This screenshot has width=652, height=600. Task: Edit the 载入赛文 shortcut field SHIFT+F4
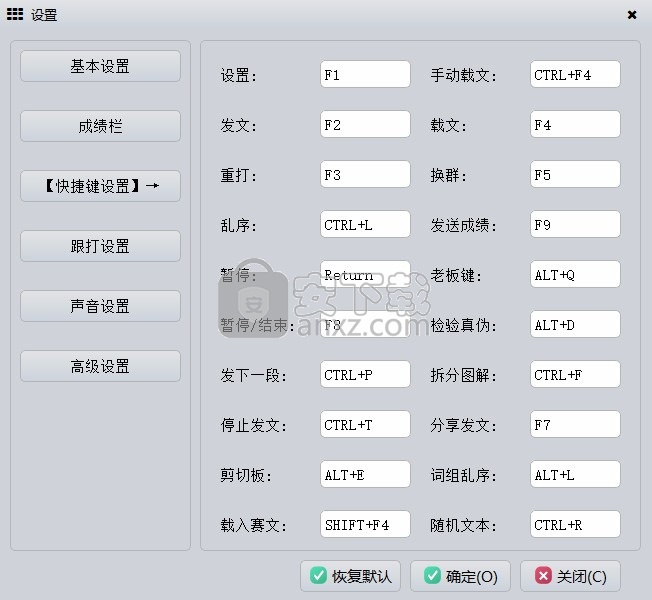[x=365, y=524]
